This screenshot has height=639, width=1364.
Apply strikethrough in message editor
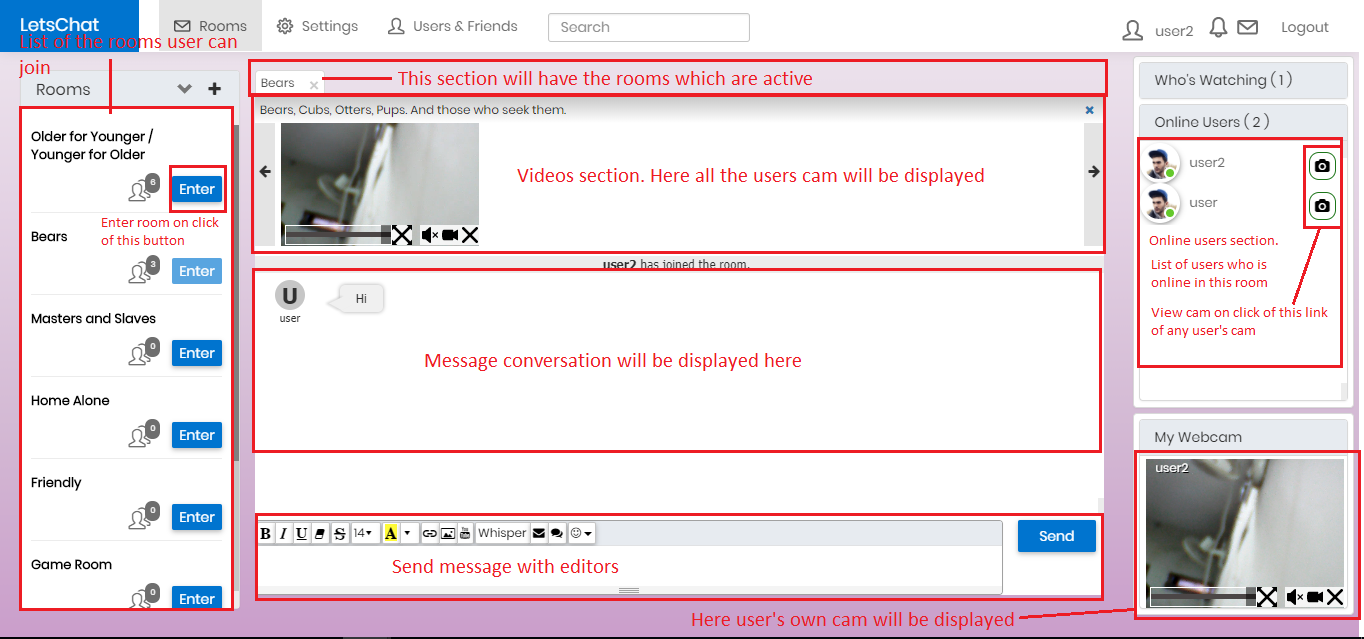coord(339,534)
